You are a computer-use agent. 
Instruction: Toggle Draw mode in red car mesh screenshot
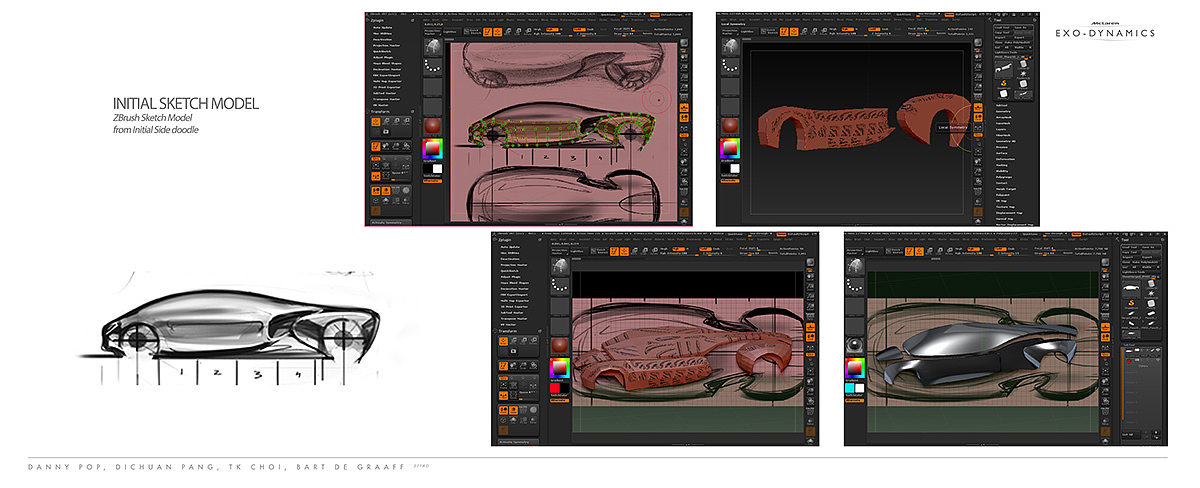point(624,250)
